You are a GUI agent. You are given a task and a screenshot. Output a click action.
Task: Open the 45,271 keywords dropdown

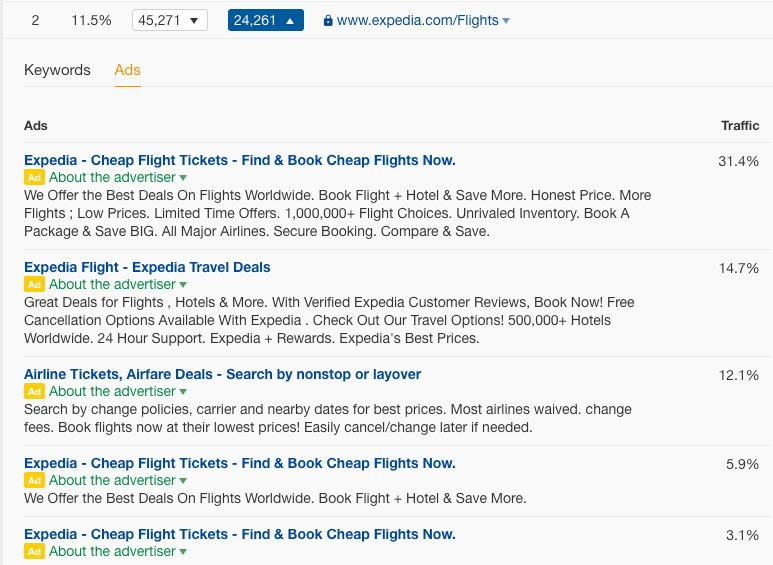[170, 20]
